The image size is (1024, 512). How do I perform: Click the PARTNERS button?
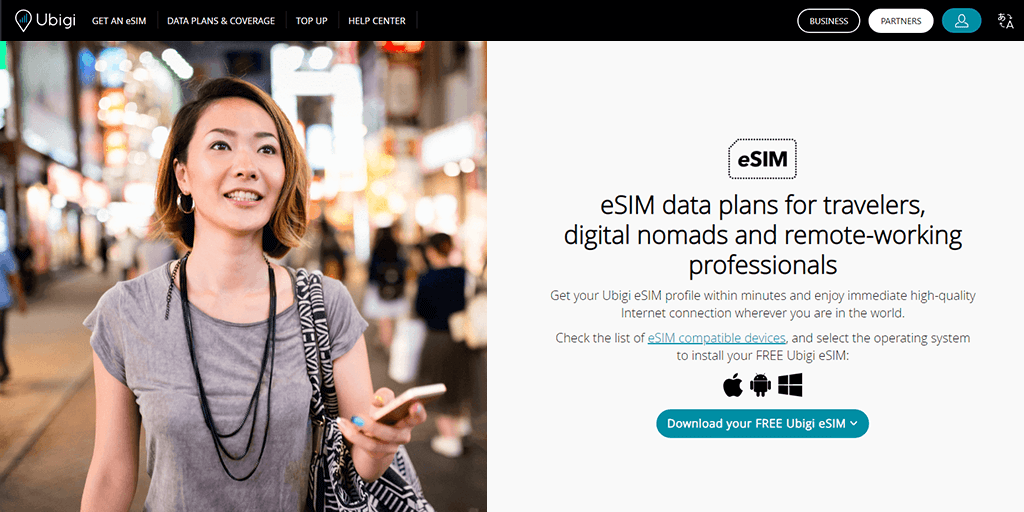coord(901,21)
